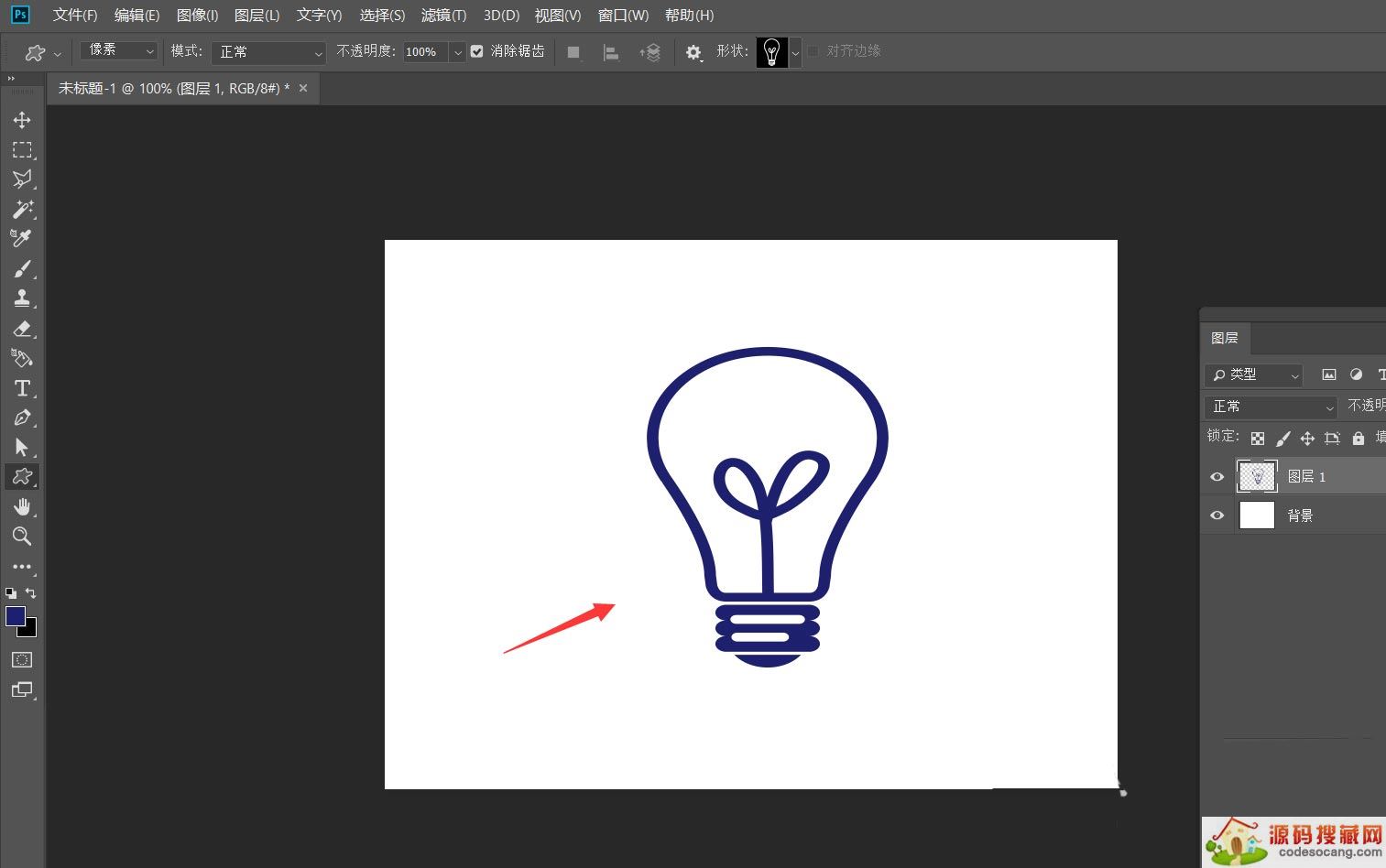Toggle the 消除锯齿 checkbox
The width and height of the screenshot is (1386, 868).
coord(476,51)
